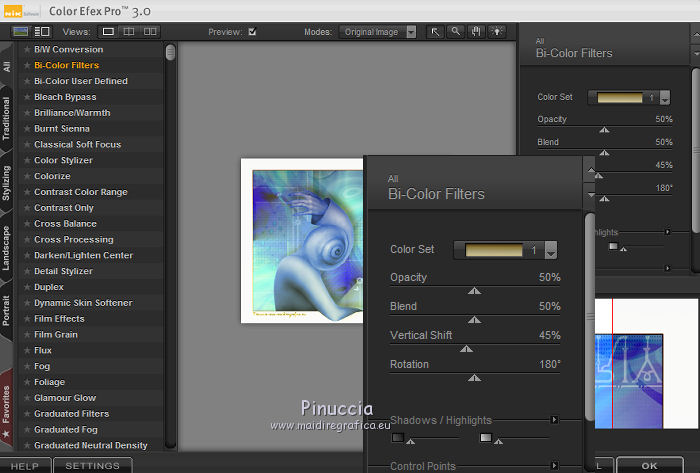Expand the Shadows / Highlights section
700x473 pixels.
pyautogui.click(x=555, y=420)
